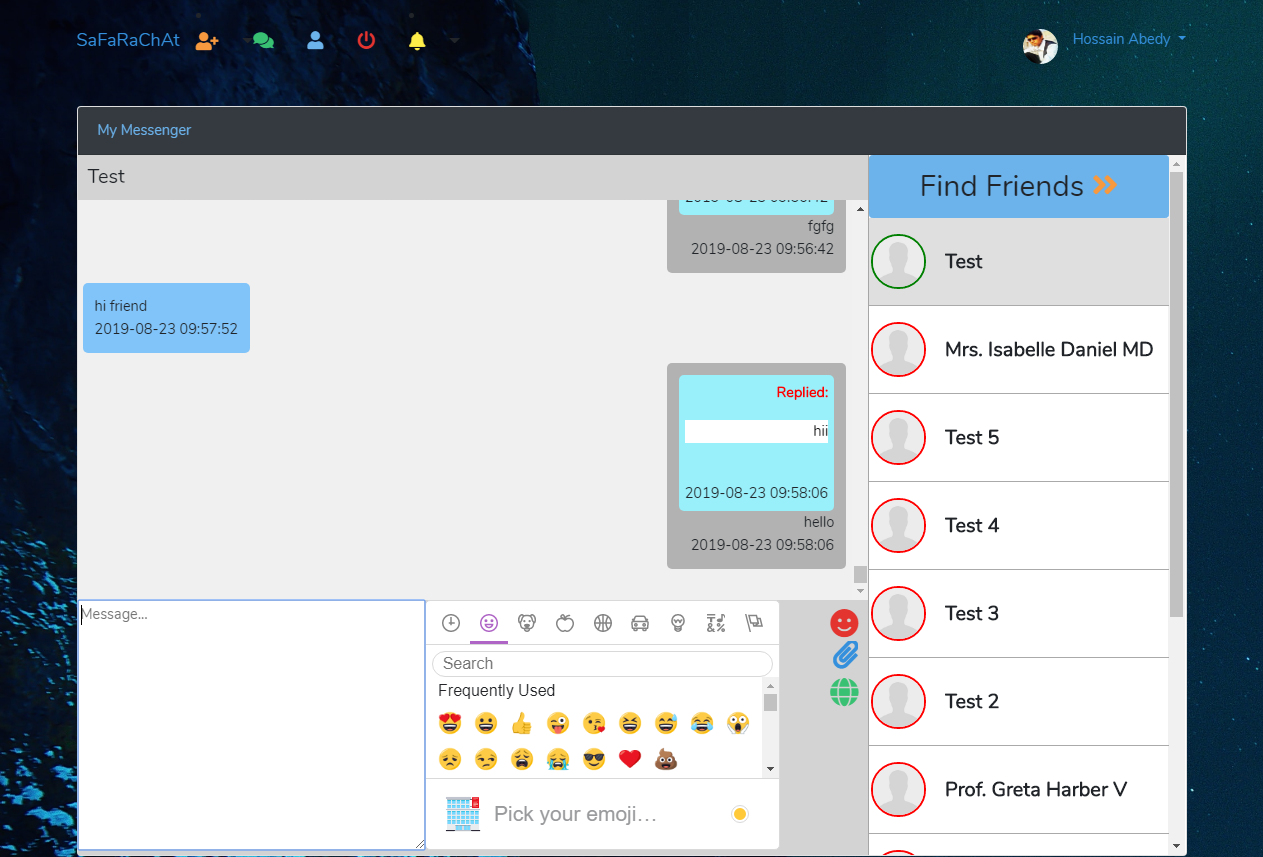Click the blue paperclip attachment icon
This screenshot has width=1263, height=857.
pos(846,656)
